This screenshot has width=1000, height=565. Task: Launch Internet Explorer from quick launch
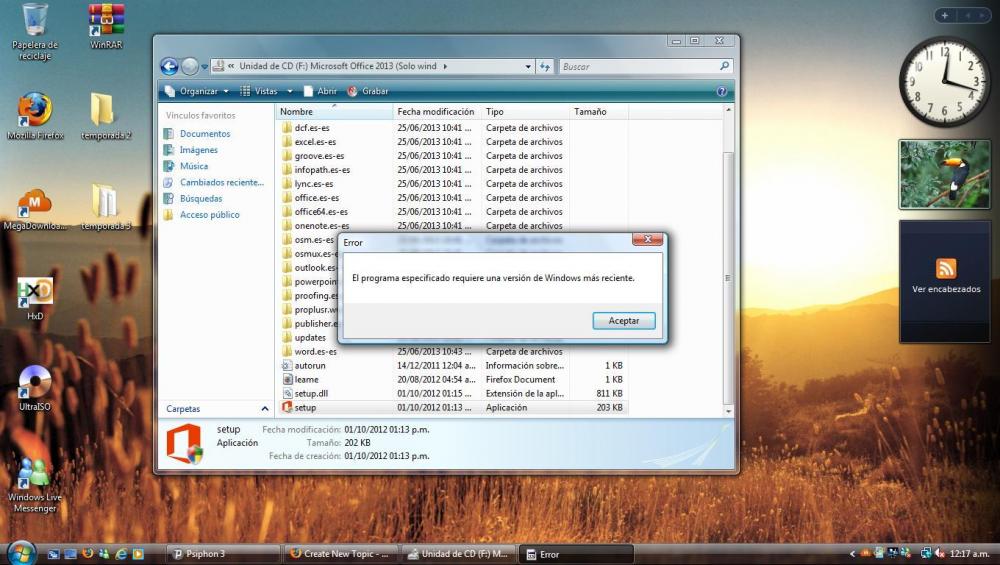[121, 554]
